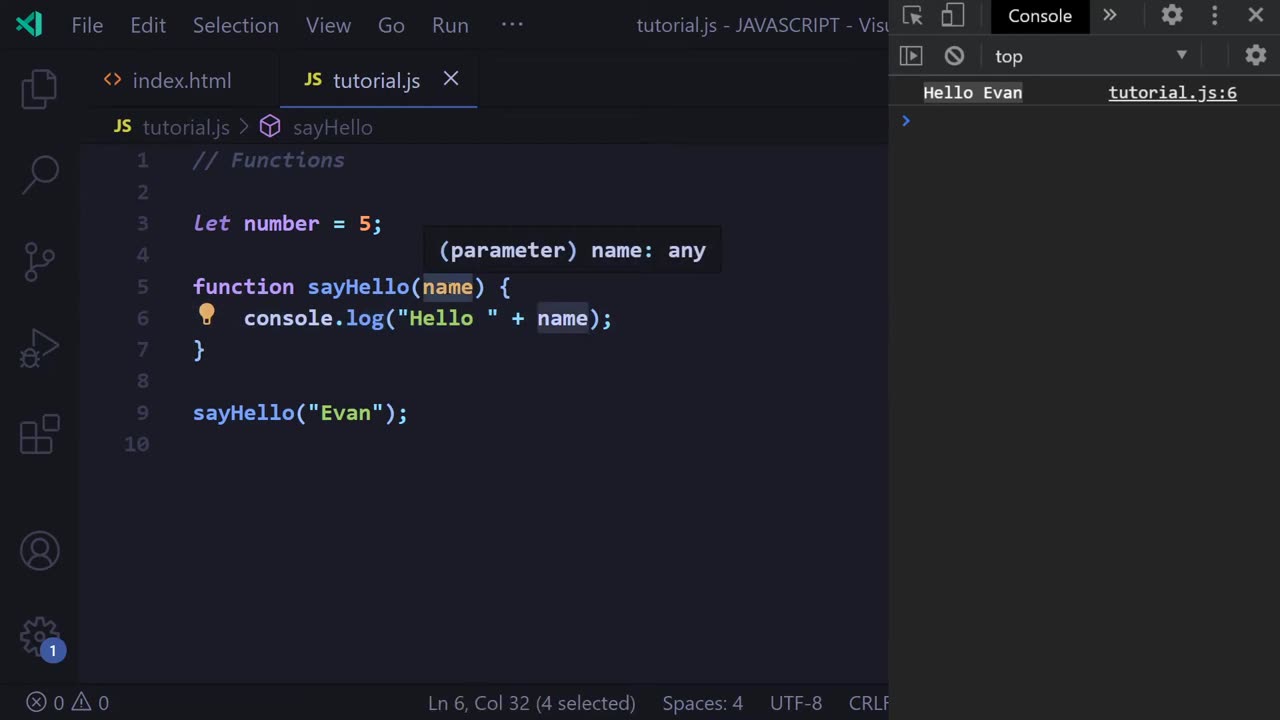Click the console input prompt arrow

[906, 121]
